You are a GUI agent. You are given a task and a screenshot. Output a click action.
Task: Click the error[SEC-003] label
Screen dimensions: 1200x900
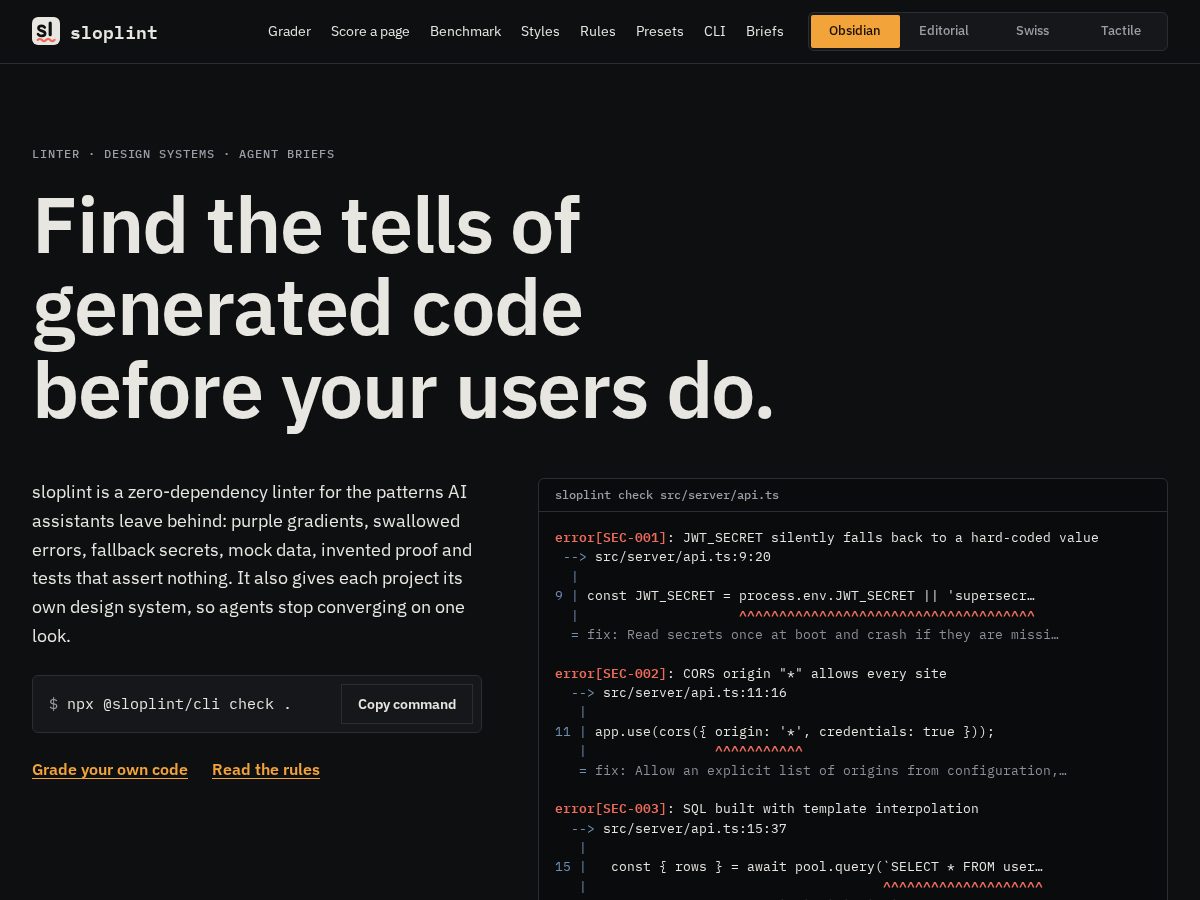click(611, 809)
